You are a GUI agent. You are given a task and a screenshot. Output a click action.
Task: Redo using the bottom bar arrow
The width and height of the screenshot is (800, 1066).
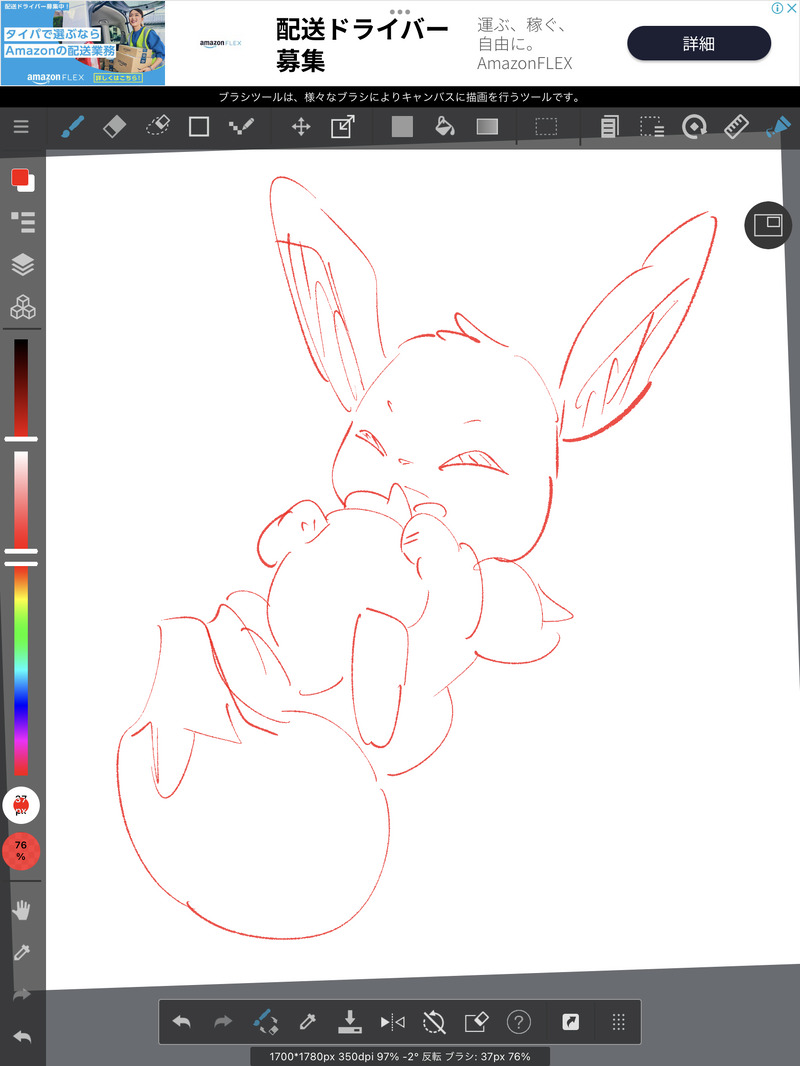[223, 1021]
